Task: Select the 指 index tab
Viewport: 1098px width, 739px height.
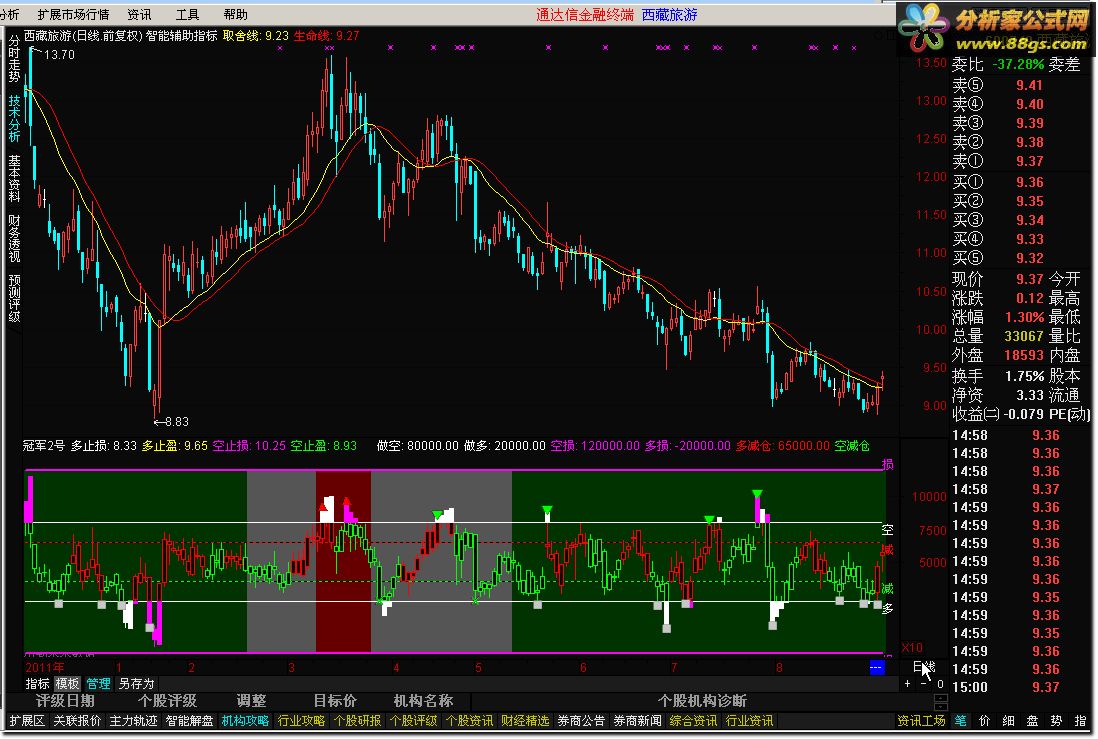Action: pyautogui.click(x=1080, y=721)
